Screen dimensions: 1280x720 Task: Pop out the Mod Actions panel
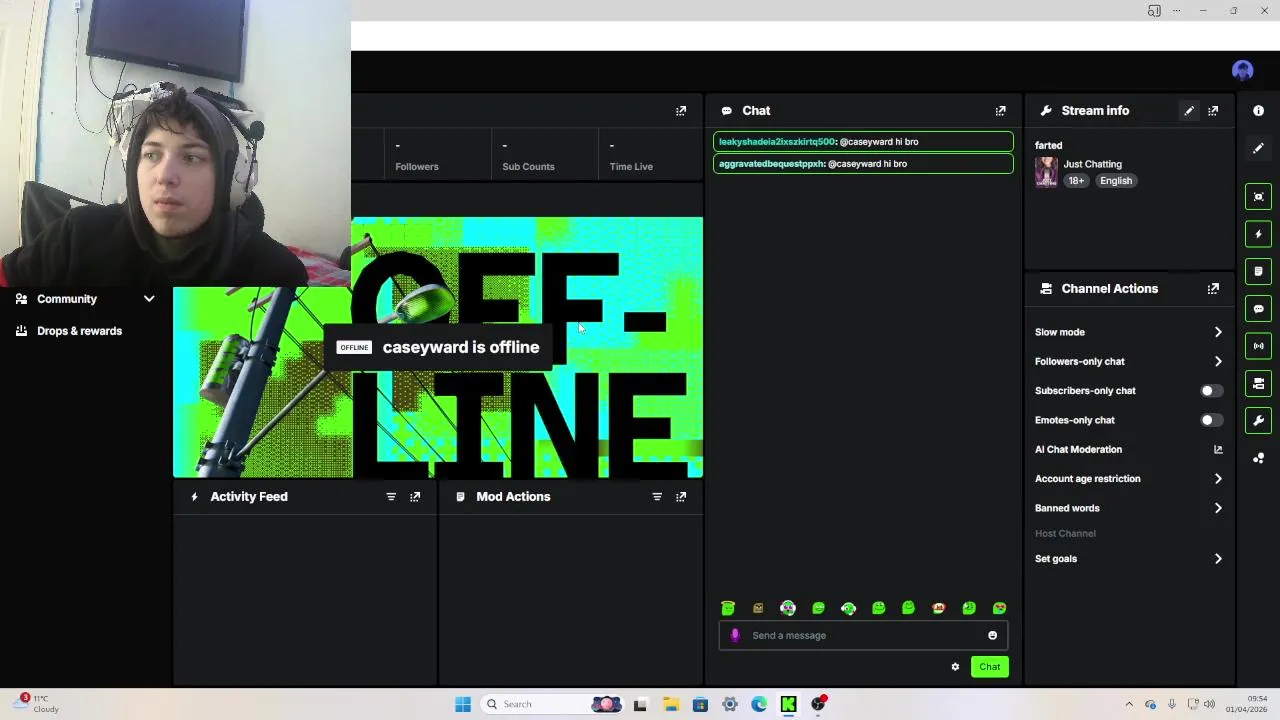pyautogui.click(x=681, y=497)
